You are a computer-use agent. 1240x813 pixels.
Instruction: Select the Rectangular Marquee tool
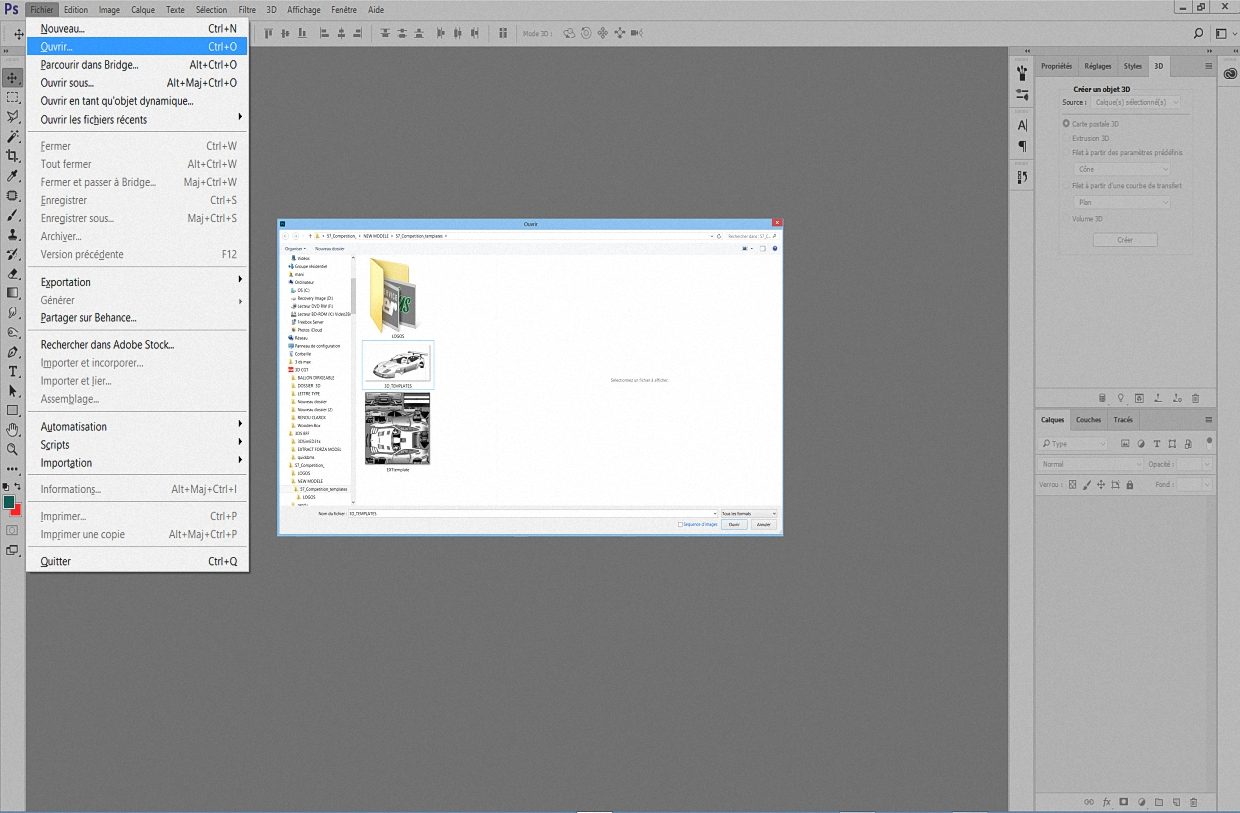pos(13,98)
